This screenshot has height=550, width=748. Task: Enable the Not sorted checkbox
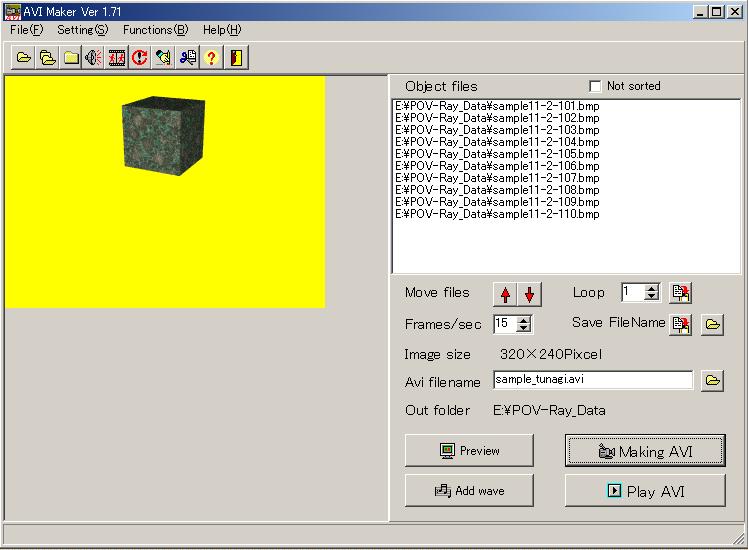coord(595,86)
